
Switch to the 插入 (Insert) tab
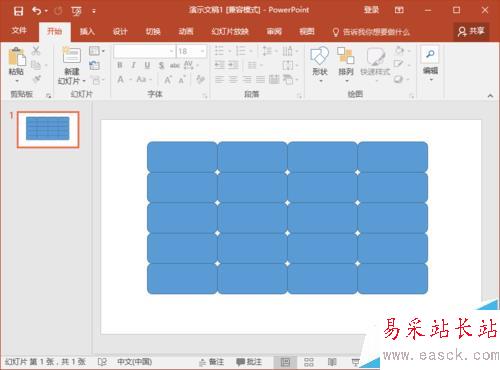coord(87,31)
